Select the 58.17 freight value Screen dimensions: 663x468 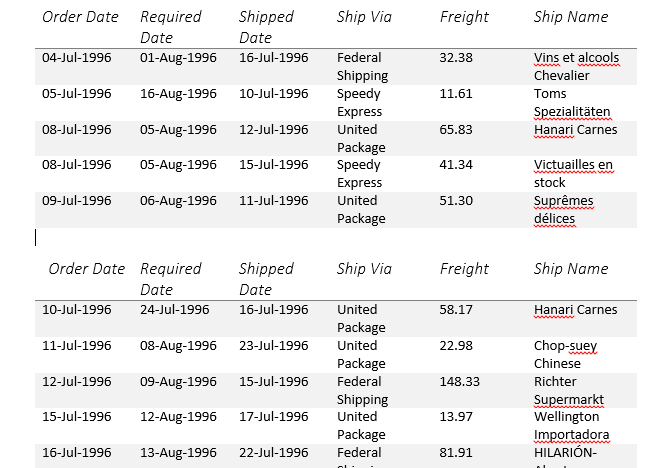point(456,310)
